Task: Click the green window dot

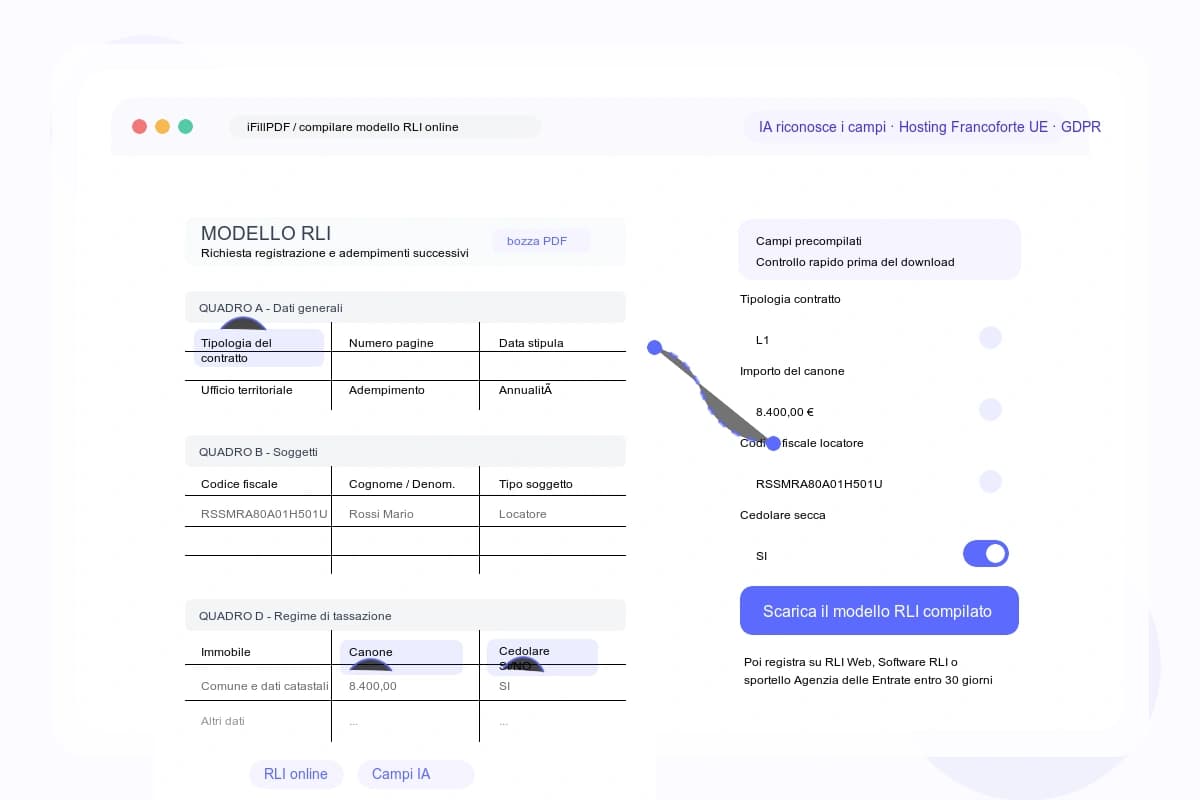Action: (x=185, y=127)
